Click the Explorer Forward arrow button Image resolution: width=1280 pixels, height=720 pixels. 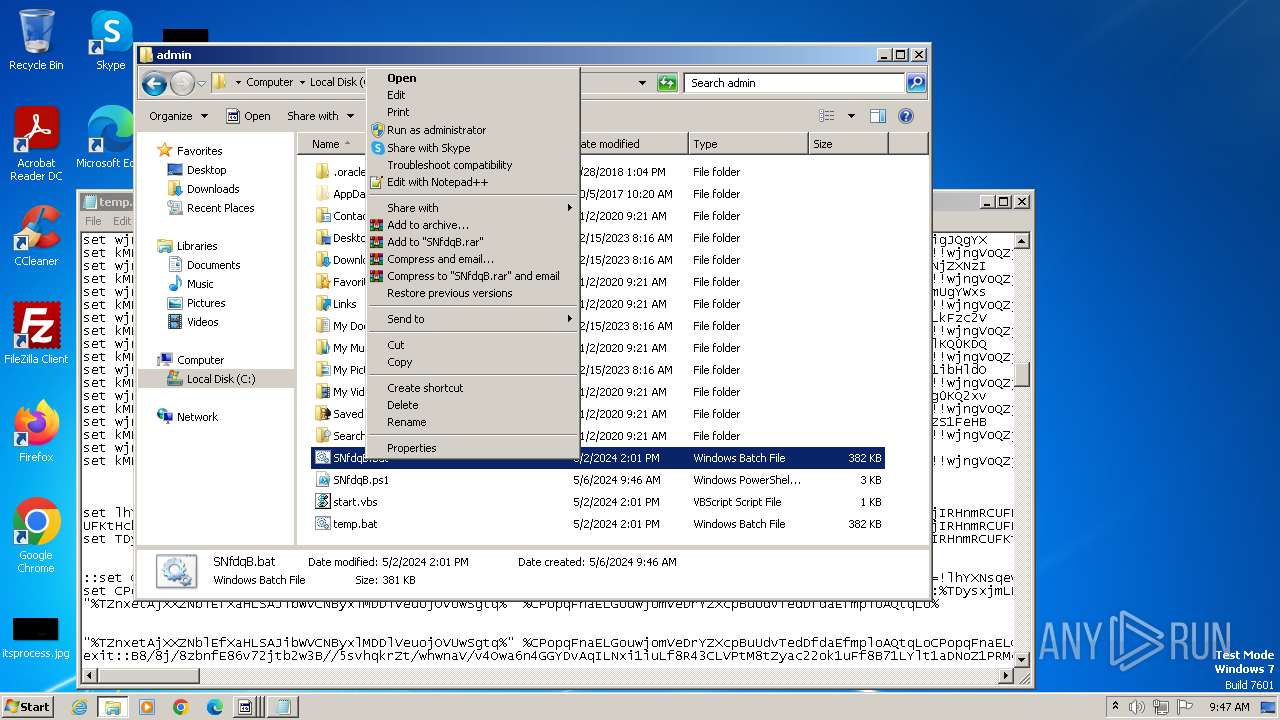[x=182, y=83]
